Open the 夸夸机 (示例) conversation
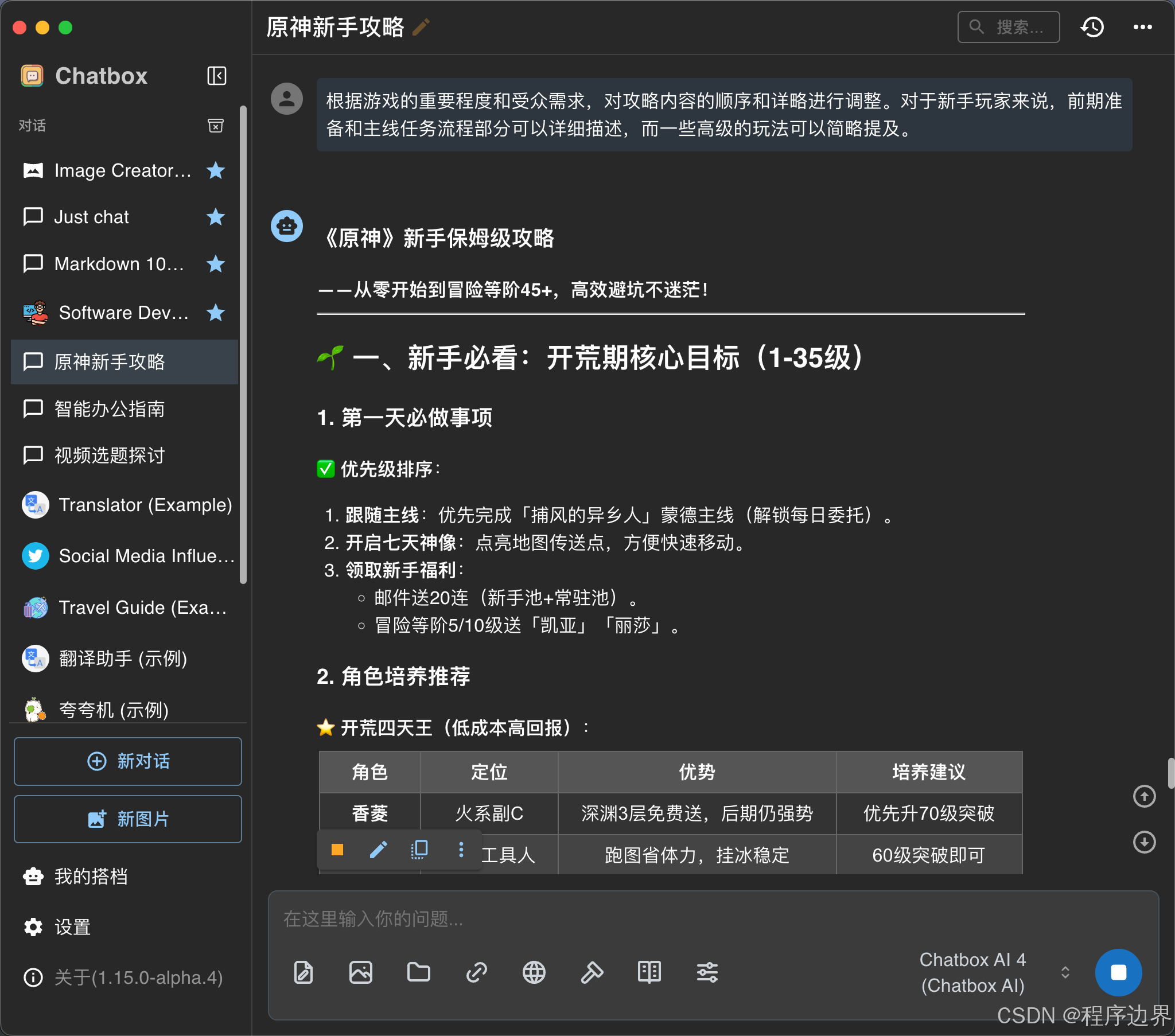 coord(124,710)
